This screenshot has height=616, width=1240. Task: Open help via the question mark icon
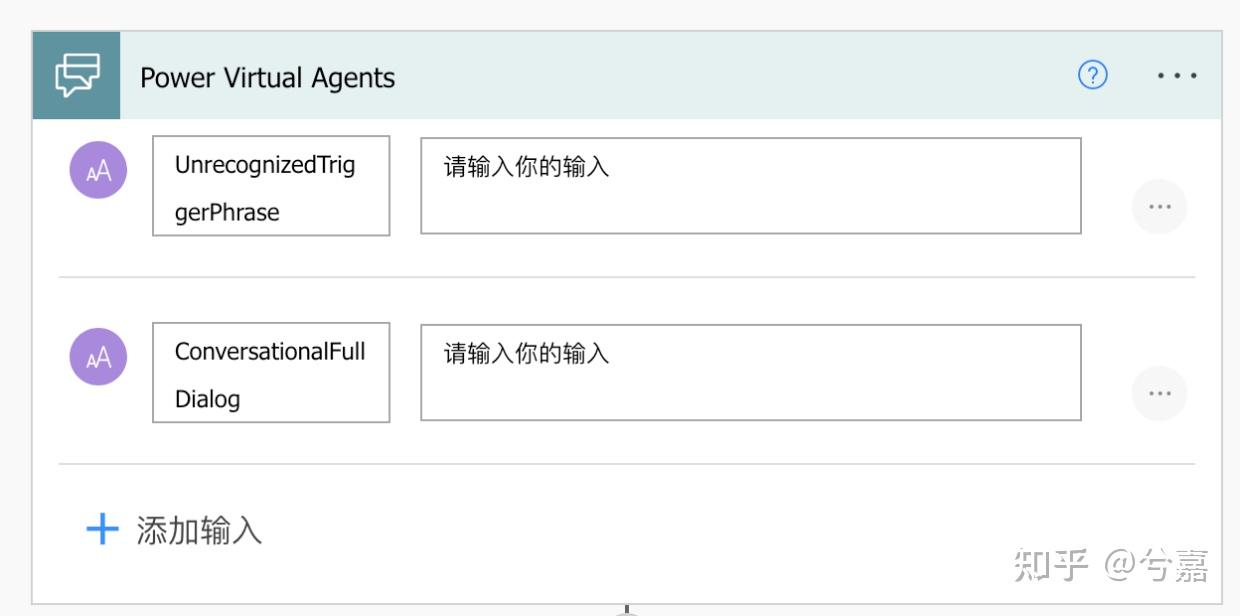(1093, 75)
